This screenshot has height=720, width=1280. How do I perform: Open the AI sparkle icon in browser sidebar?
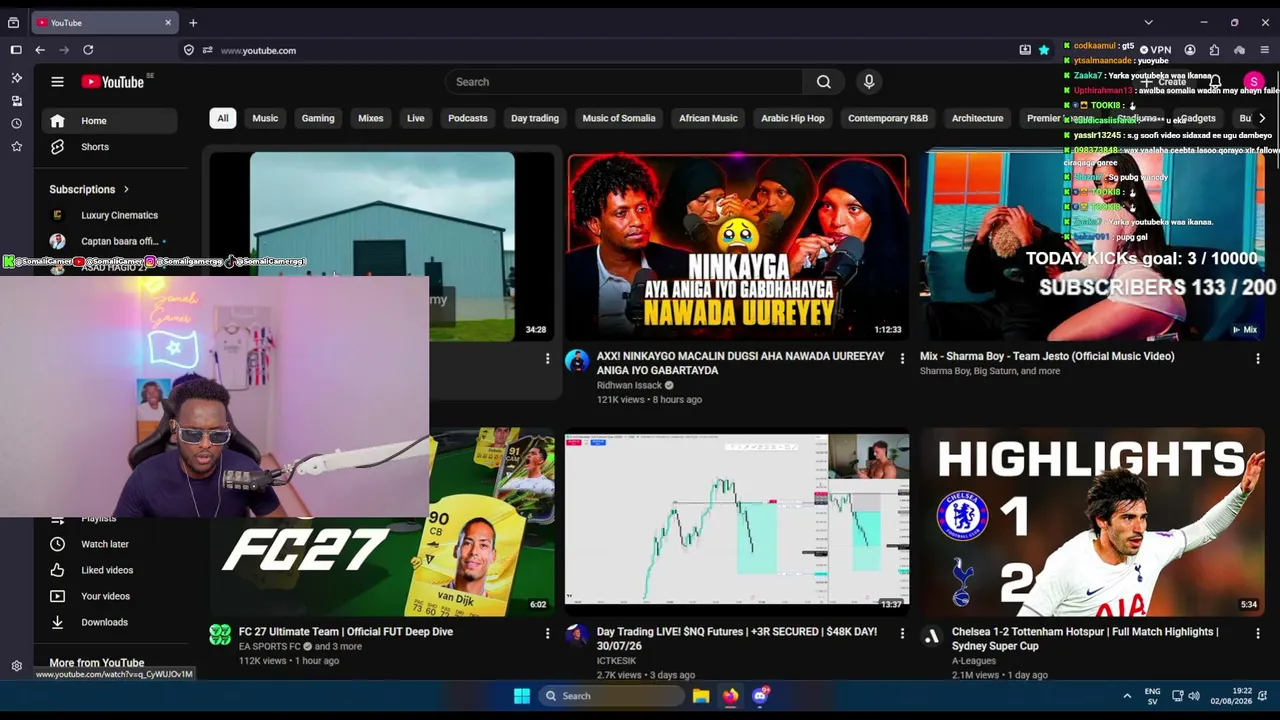[x=16, y=78]
